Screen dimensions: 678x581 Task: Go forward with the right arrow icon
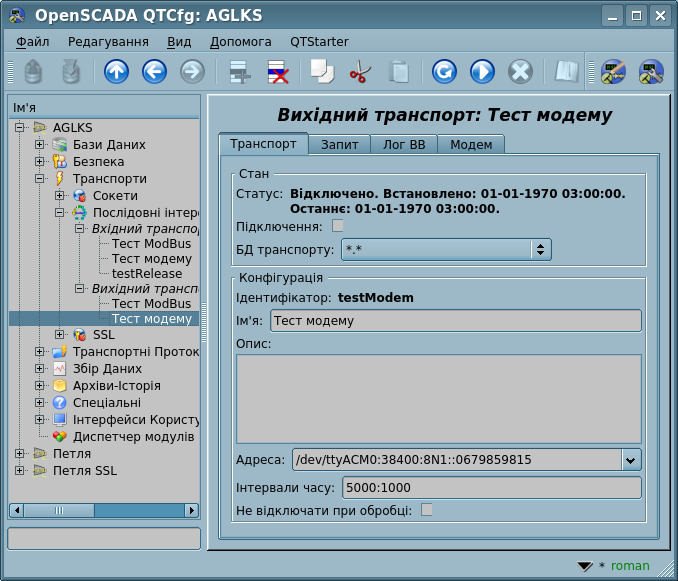192,72
